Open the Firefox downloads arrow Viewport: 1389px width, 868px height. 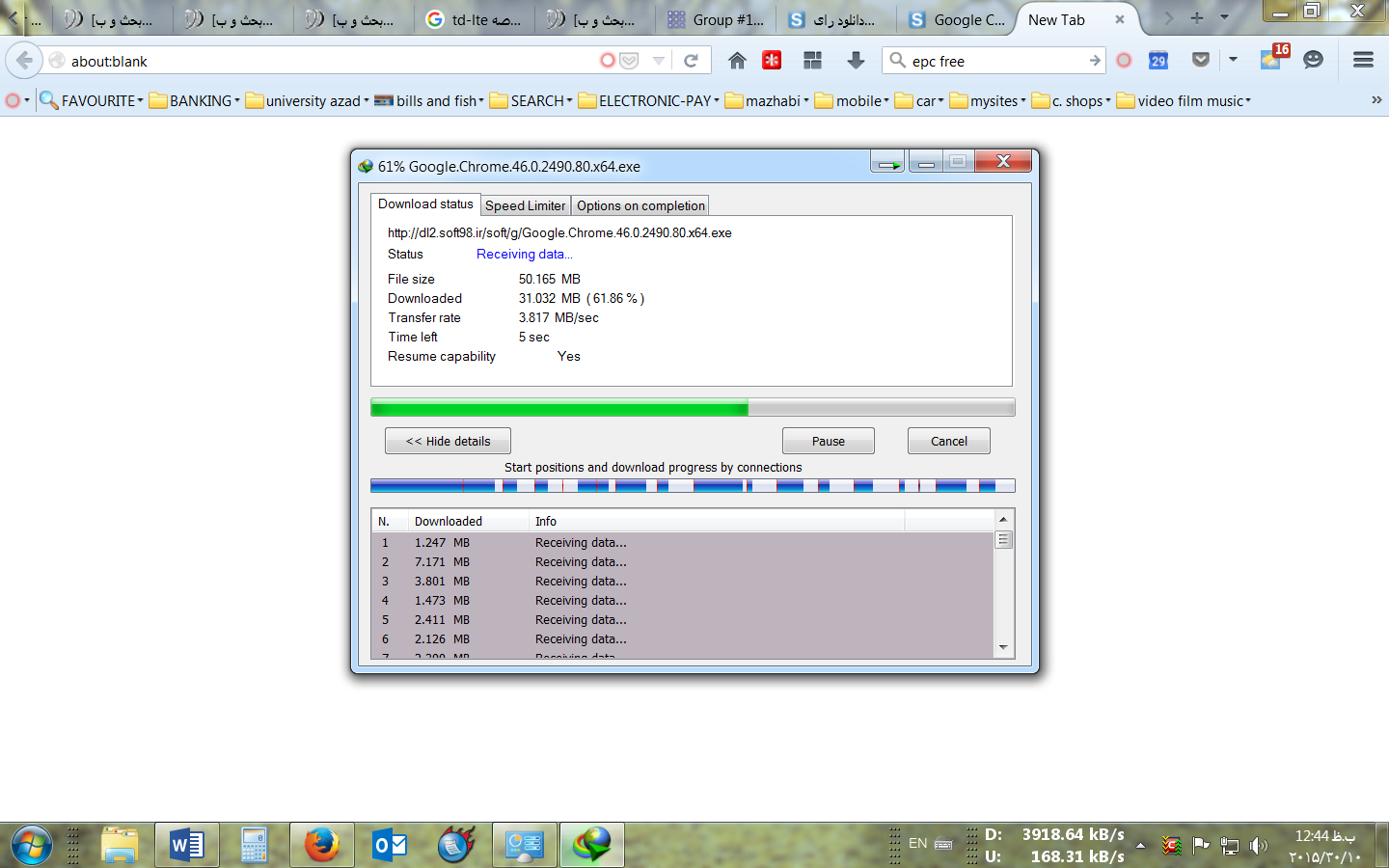(856, 61)
